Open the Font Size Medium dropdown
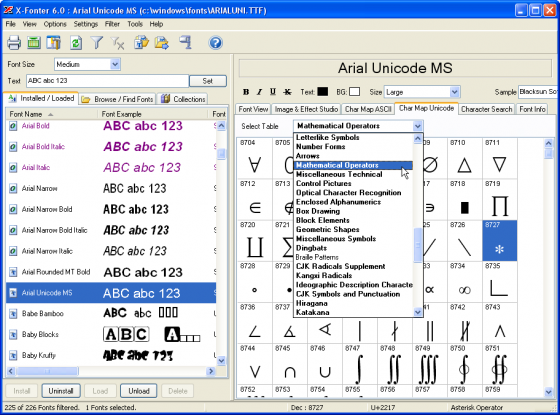Viewport: 560px width, 415px height. point(88,64)
